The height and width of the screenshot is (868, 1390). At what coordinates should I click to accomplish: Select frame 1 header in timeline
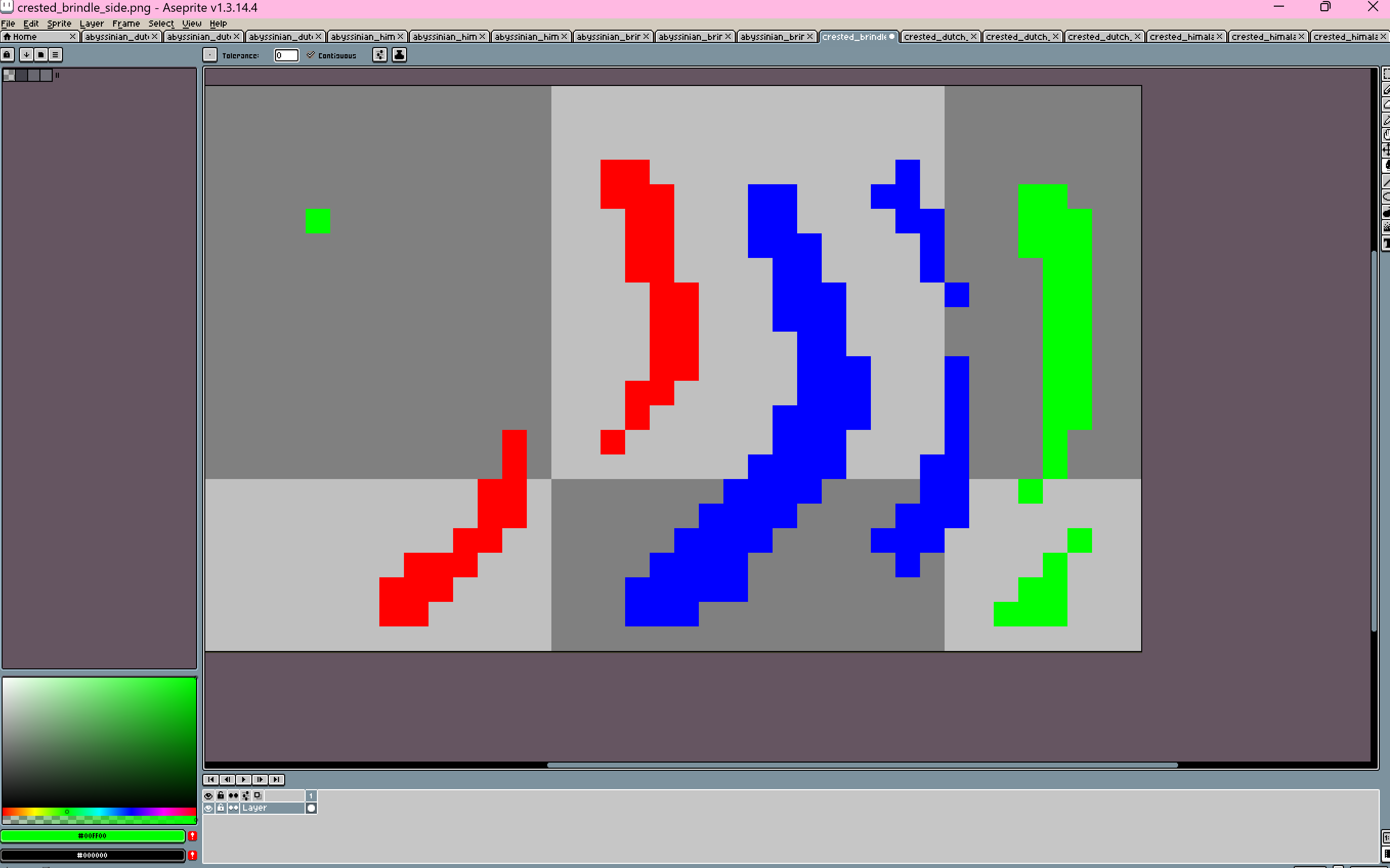coord(311,796)
